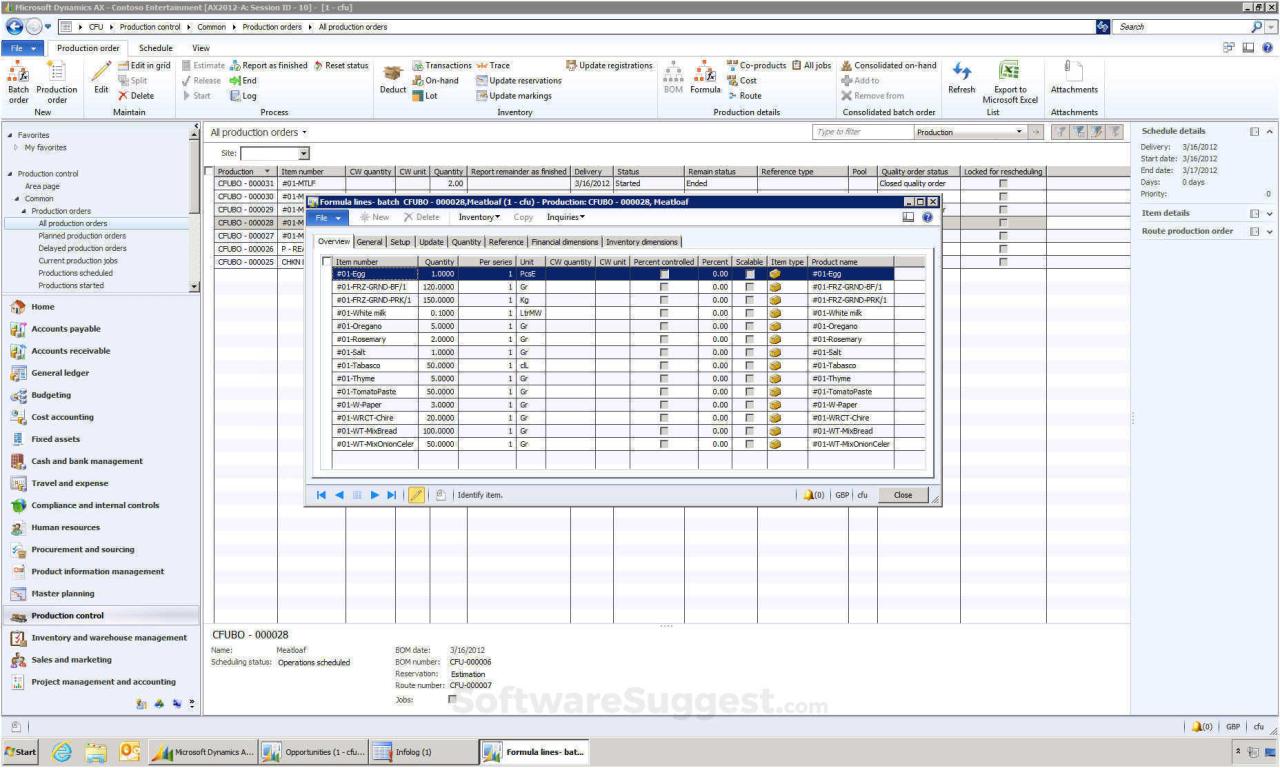Image resolution: width=1280 pixels, height=768 pixels.
Task: Open Co-products in ribbon
Action: click(x=756, y=66)
